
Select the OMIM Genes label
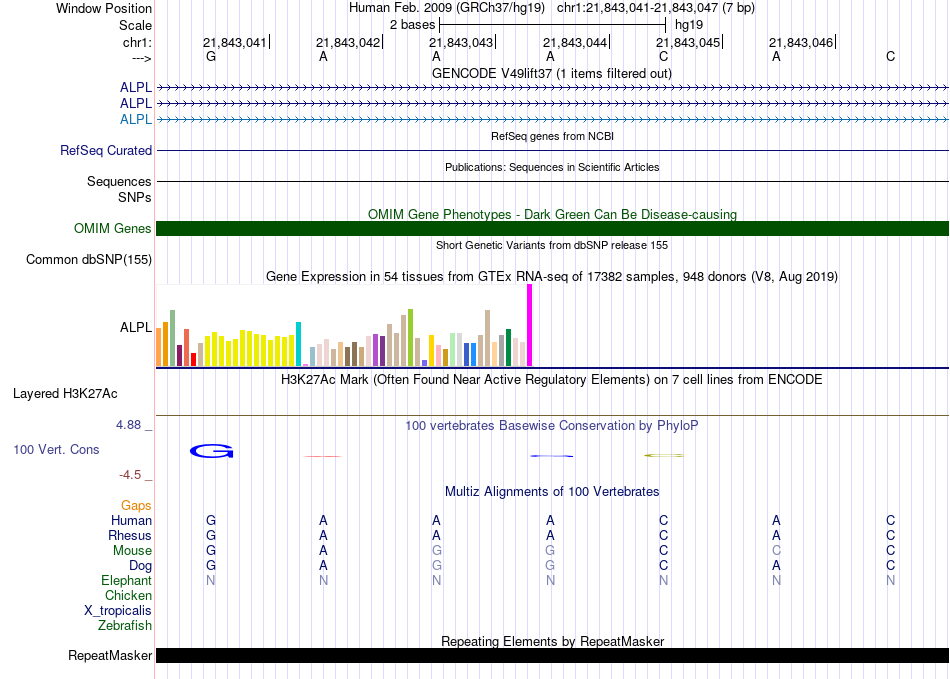tap(113, 228)
